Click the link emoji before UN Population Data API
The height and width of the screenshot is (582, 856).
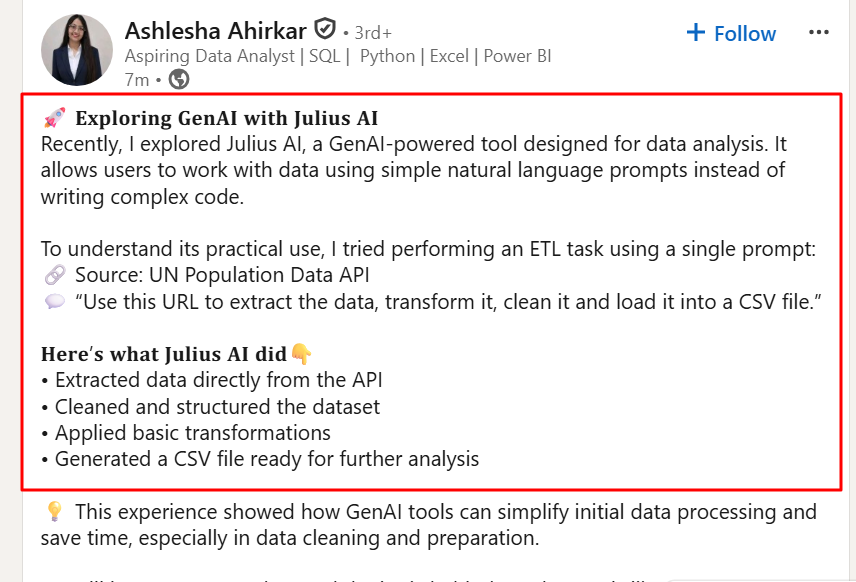(54, 275)
